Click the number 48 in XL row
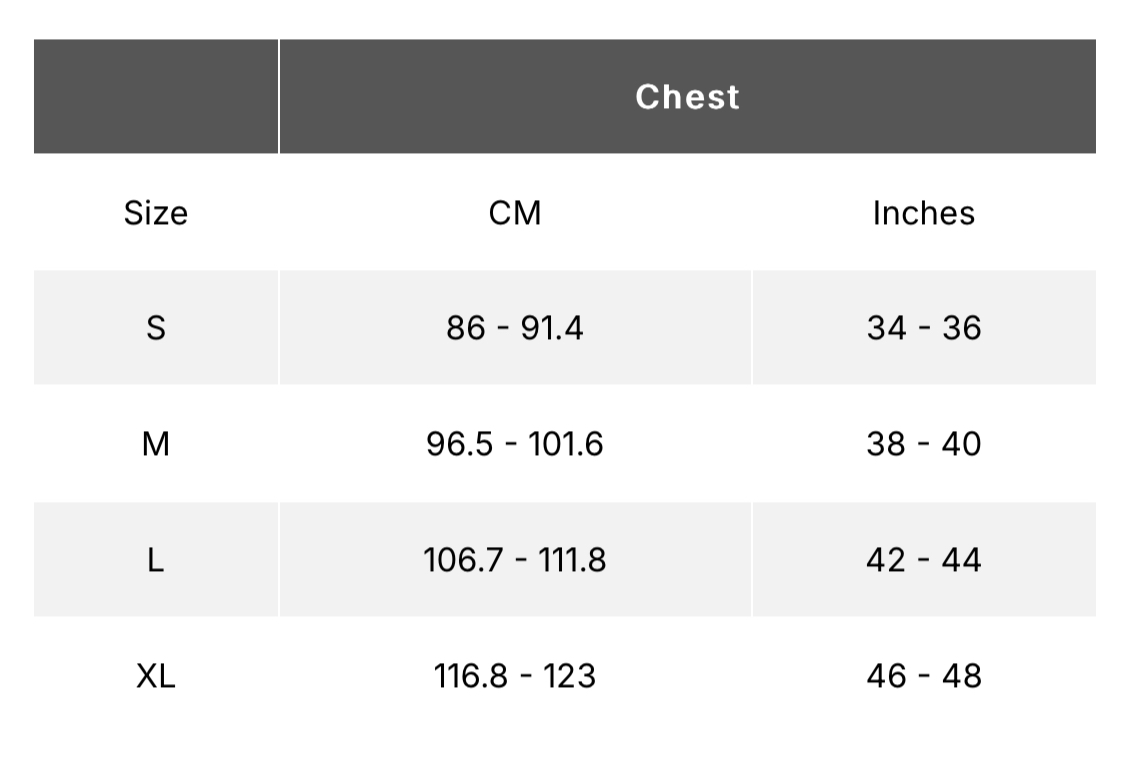Viewport: 1136px width, 761px height. [x=961, y=675]
